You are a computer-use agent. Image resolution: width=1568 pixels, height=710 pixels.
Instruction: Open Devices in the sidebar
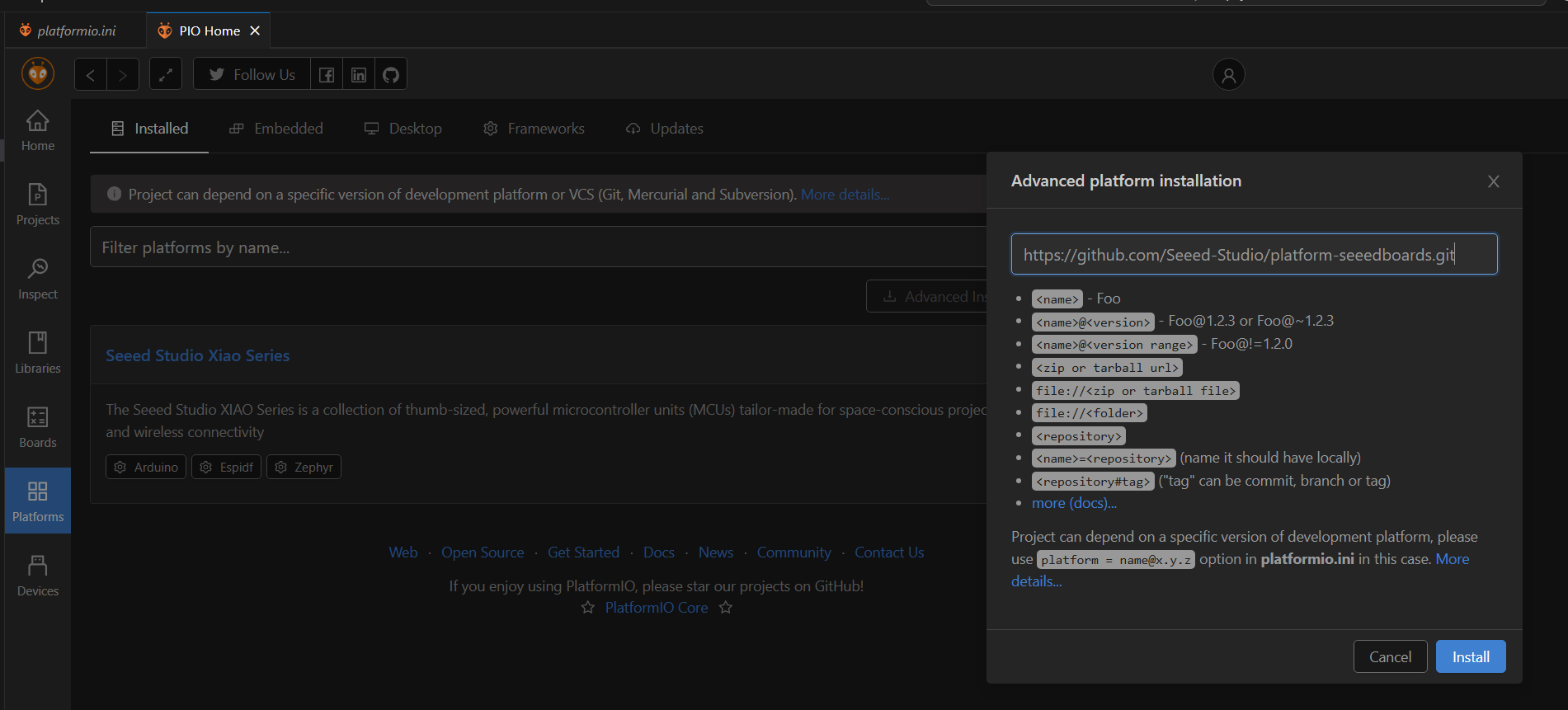coord(38,576)
